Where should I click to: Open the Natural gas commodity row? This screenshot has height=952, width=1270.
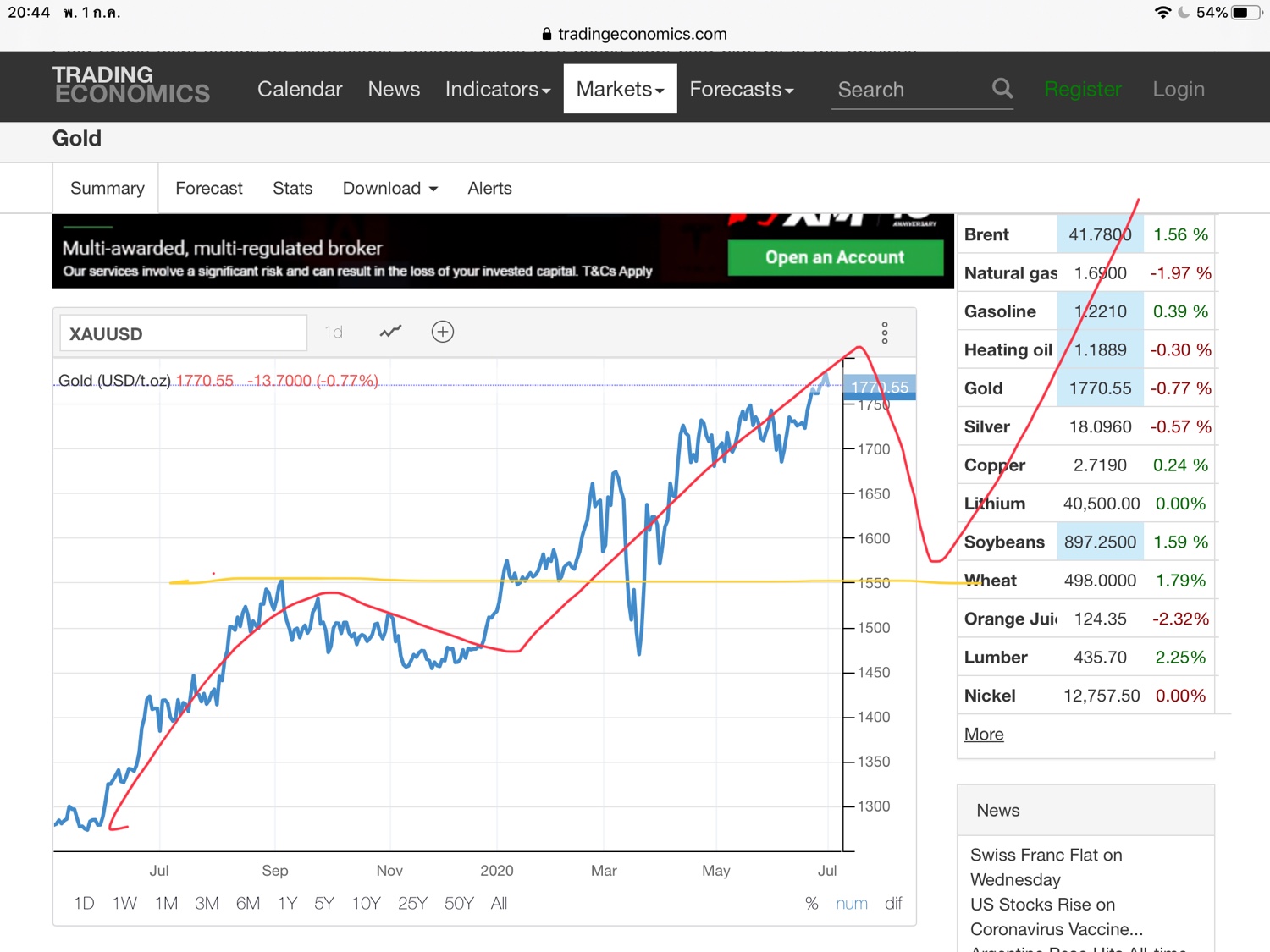1087,272
